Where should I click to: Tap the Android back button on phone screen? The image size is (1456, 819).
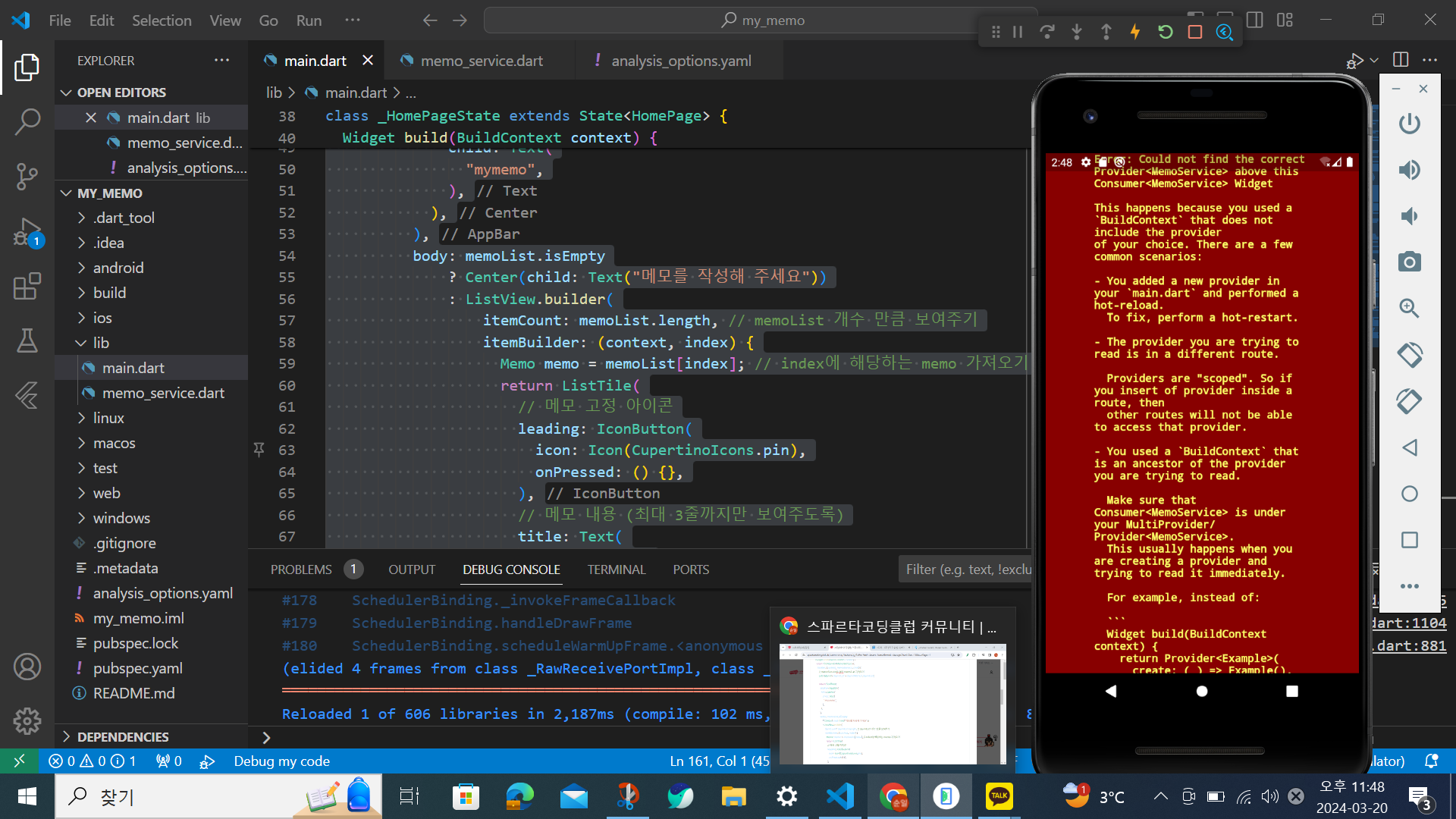tap(1111, 691)
